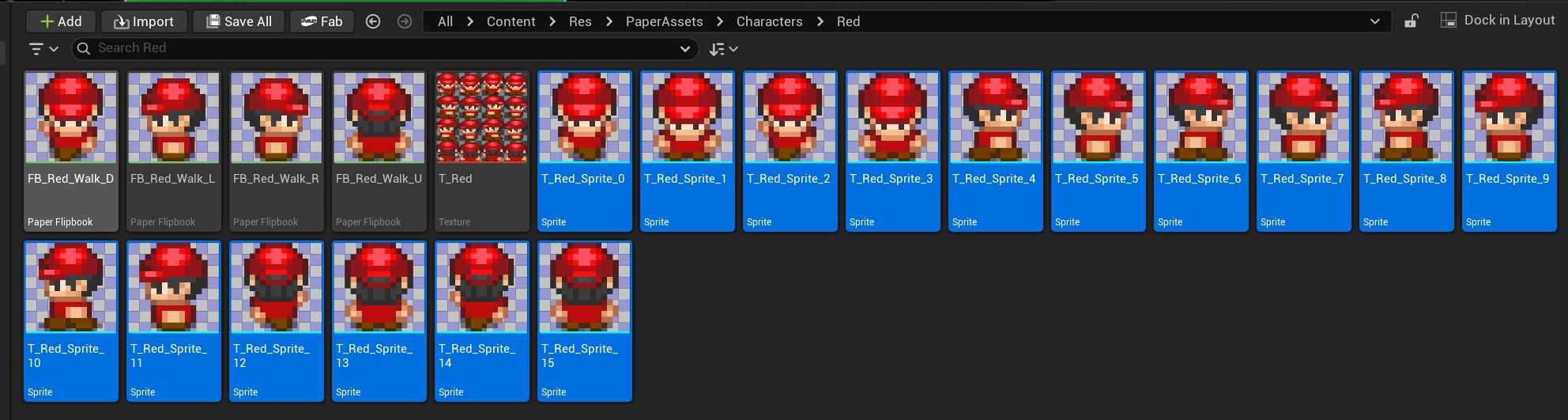This screenshot has height=420, width=1568.
Task: Expand the saved searches chevron in search box
Action: [x=684, y=48]
